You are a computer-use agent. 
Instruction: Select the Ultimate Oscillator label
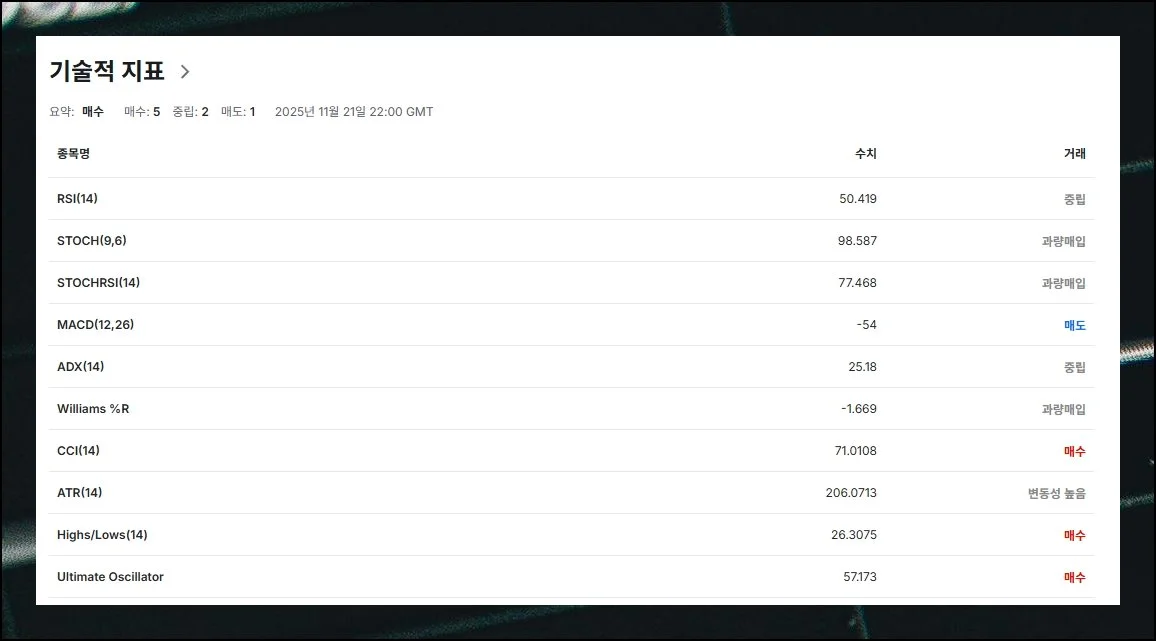coord(110,577)
